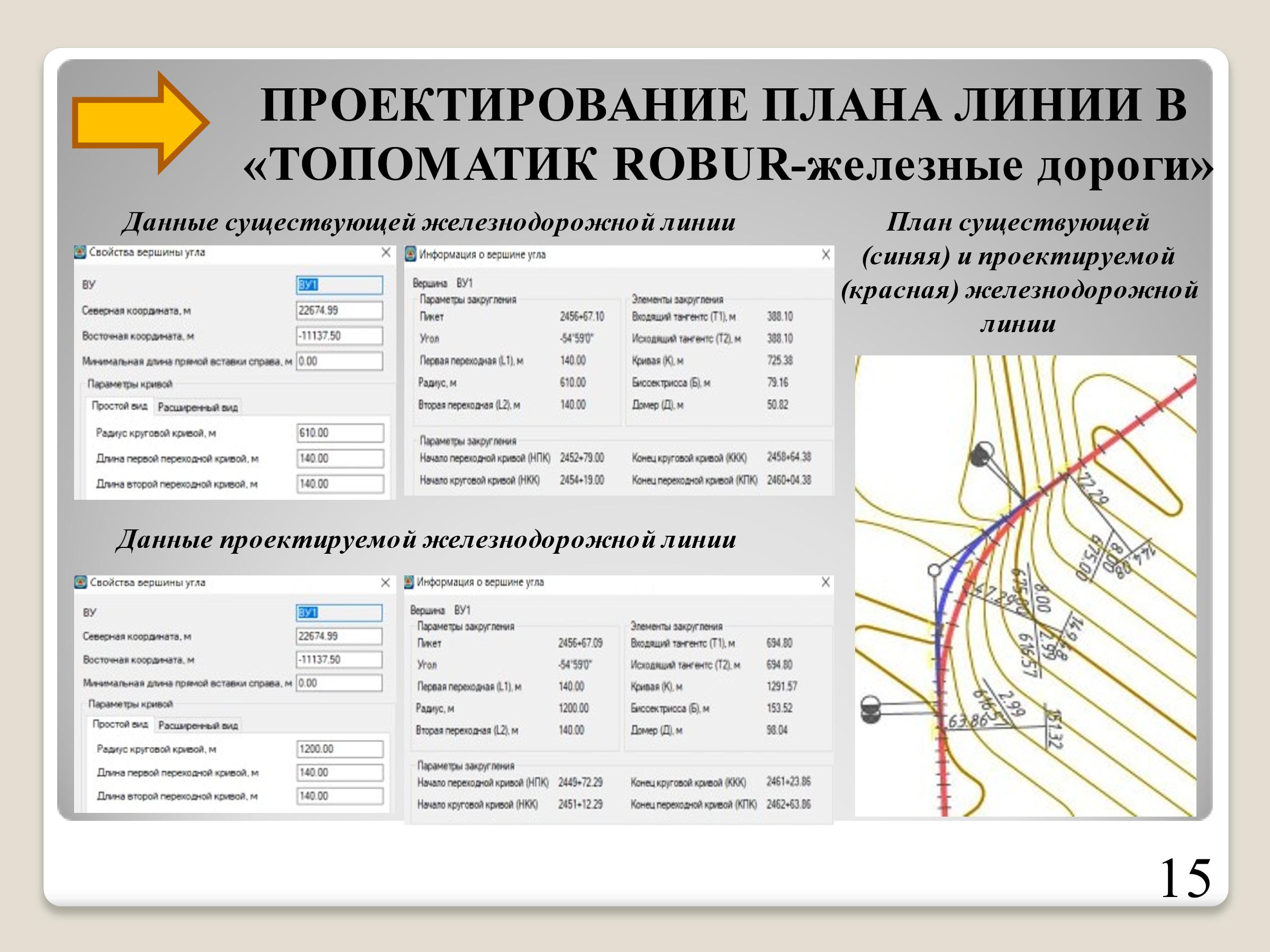Click НПК value 2452+79.00
The image size is (1270, 952).
click(x=582, y=457)
